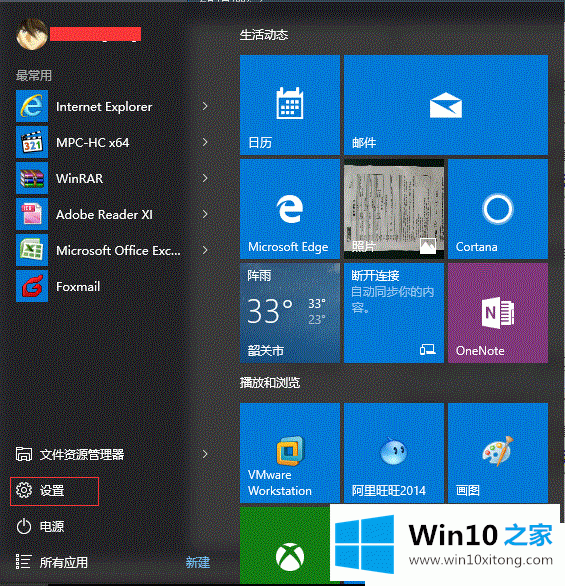This screenshot has width=565, height=586.
Task: Launch the OneNote tile
Action: point(498,313)
